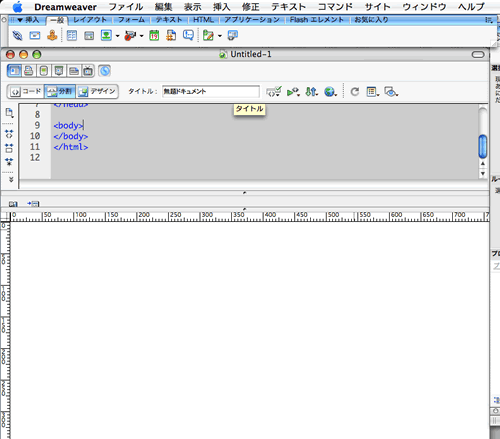
Task: Open the ファイル menu
Action: click(126, 7)
